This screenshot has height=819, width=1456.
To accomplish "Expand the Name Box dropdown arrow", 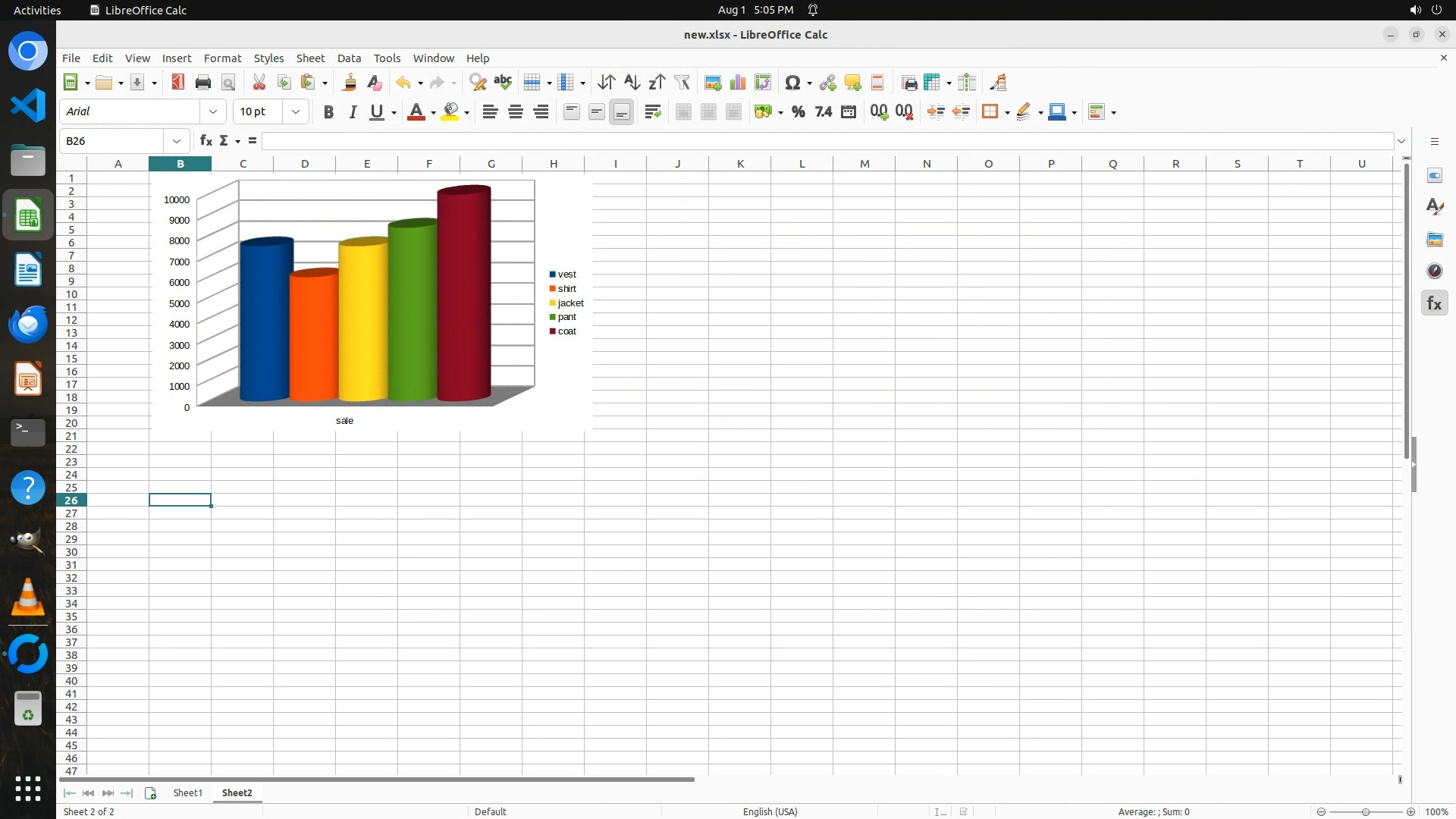I will pos(177,141).
